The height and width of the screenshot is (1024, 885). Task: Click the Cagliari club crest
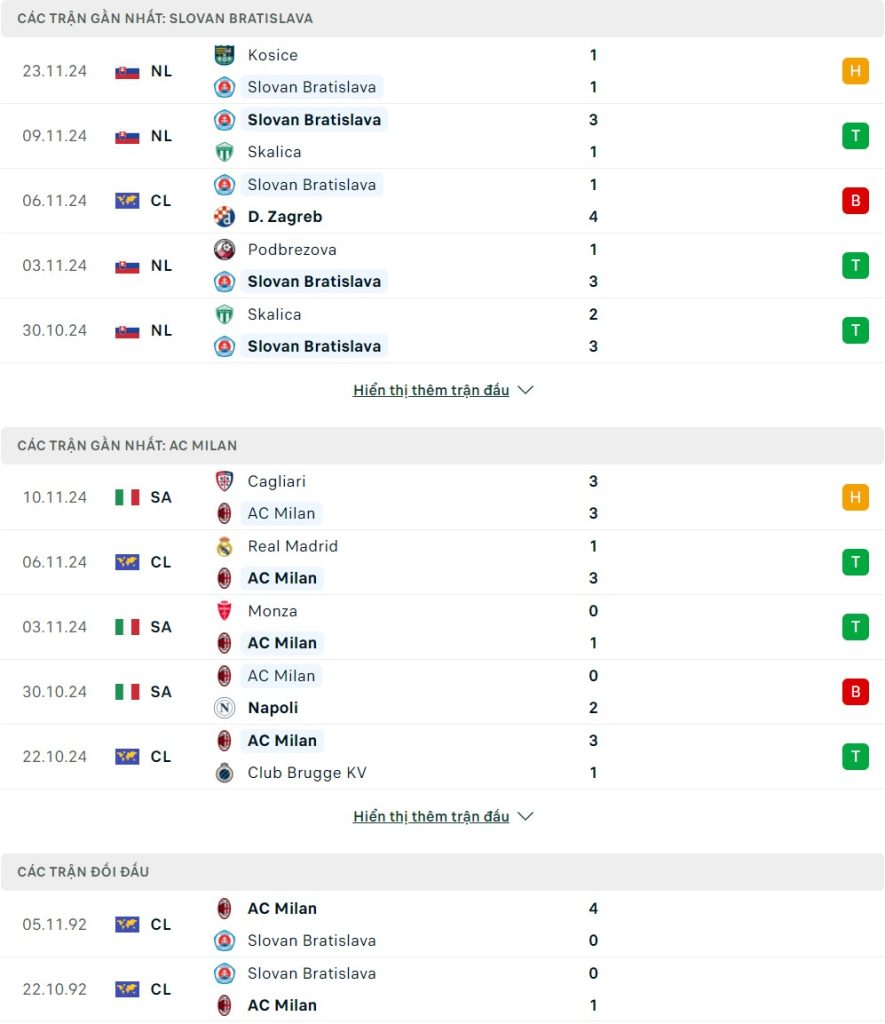click(x=225, y=481)
